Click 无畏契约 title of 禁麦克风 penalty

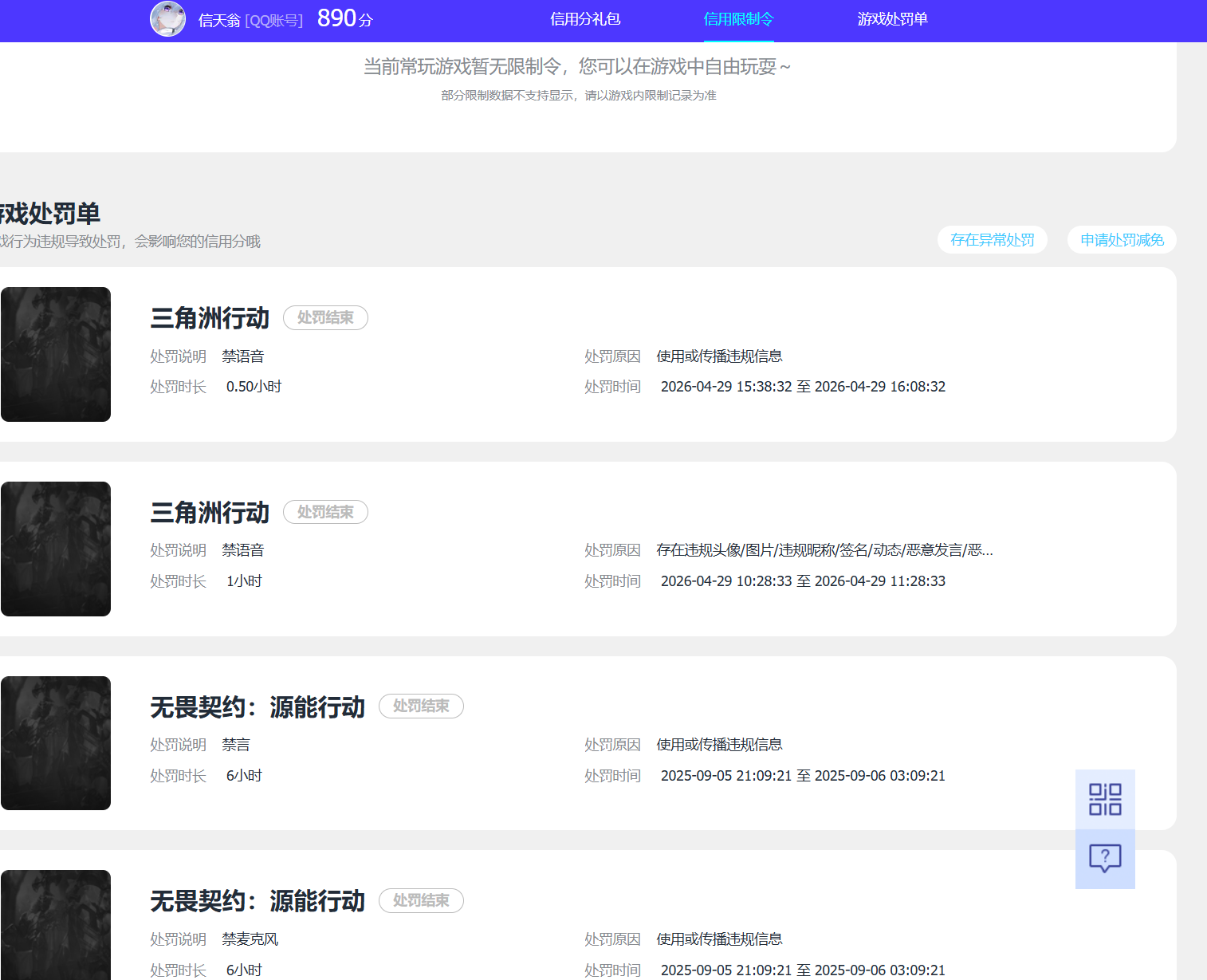[x=258, y=901]
